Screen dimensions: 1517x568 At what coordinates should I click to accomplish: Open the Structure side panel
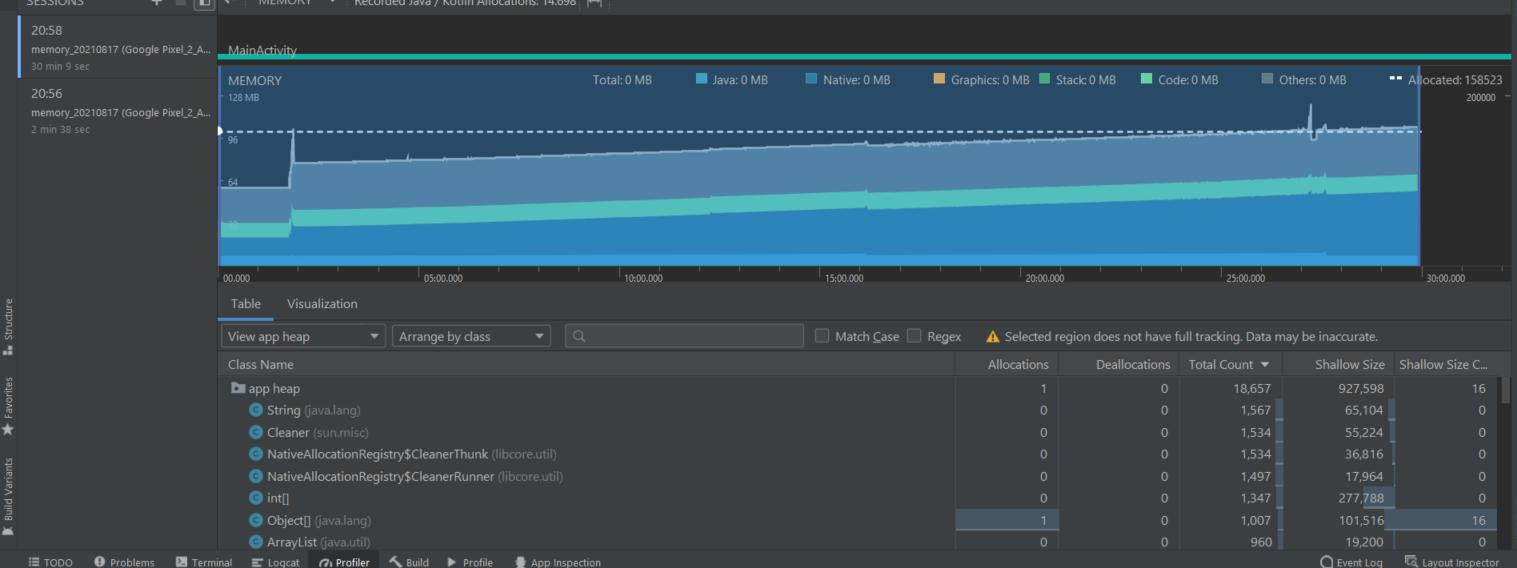coord(8,326)
